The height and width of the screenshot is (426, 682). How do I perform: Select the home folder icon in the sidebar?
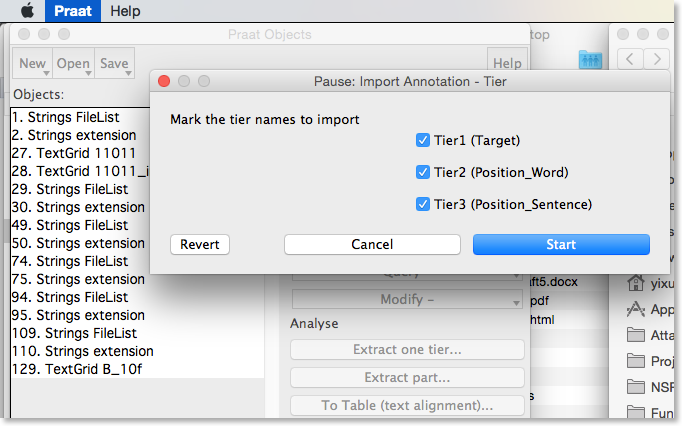(635, 283)
